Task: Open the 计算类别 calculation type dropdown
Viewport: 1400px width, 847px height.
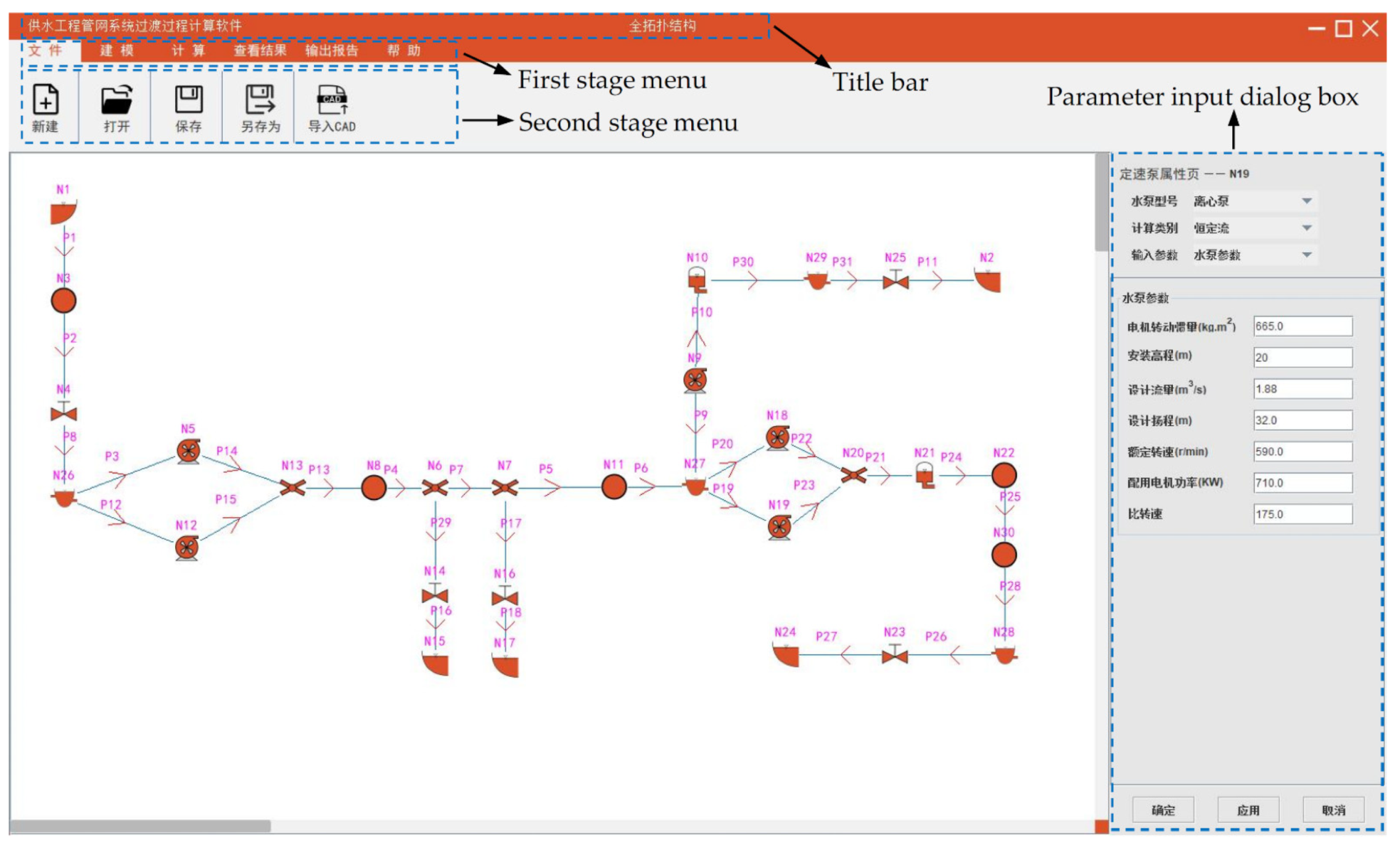Action: 1306,228
